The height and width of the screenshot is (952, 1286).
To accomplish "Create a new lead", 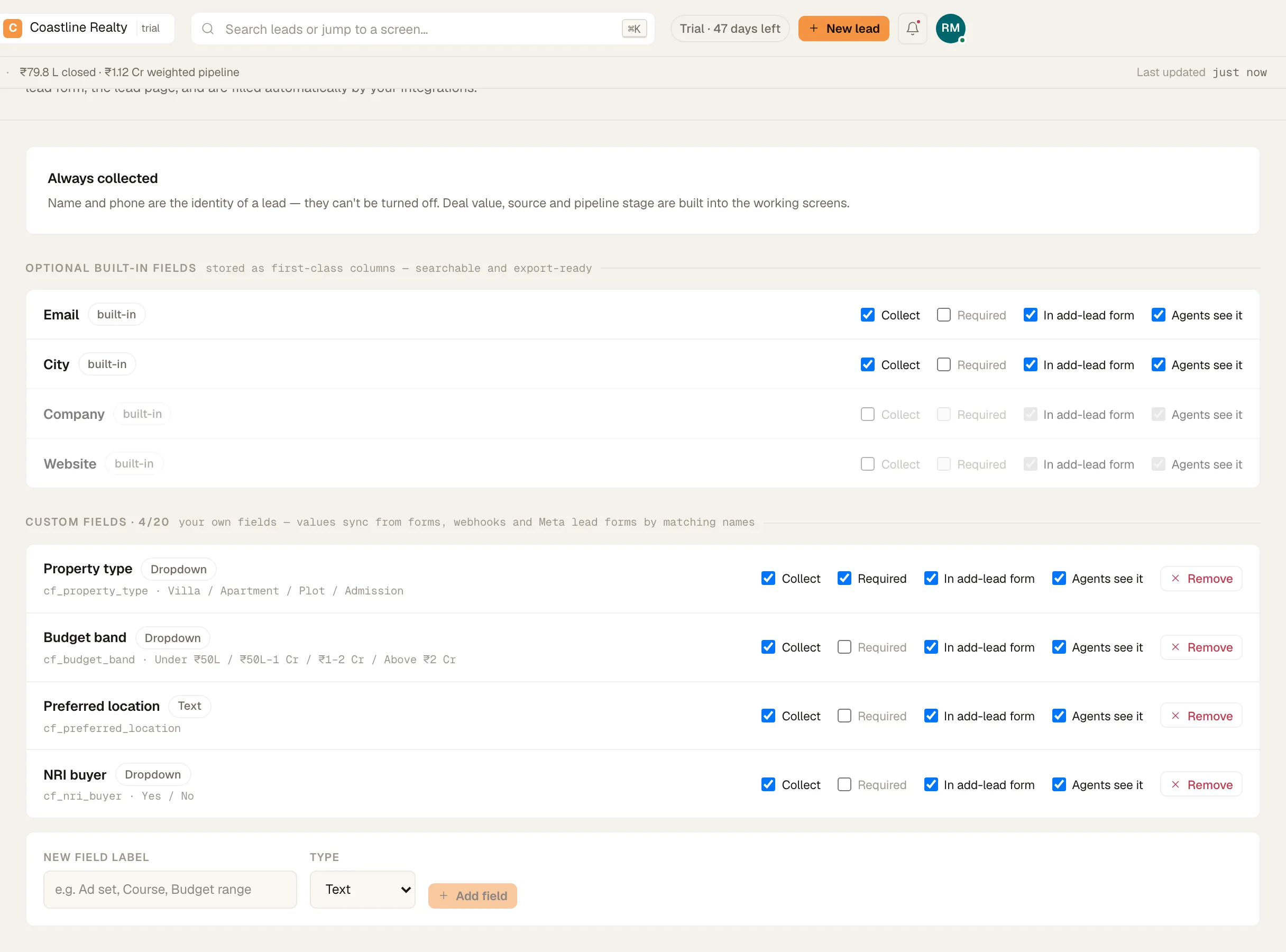I will tap(843, 28).
